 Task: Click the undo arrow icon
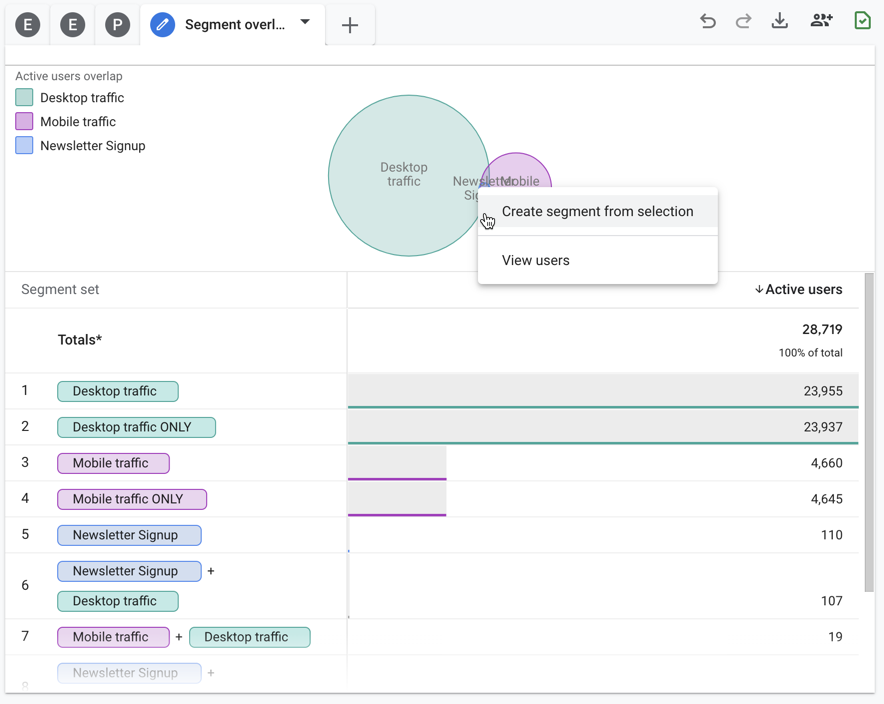point(708,21)
